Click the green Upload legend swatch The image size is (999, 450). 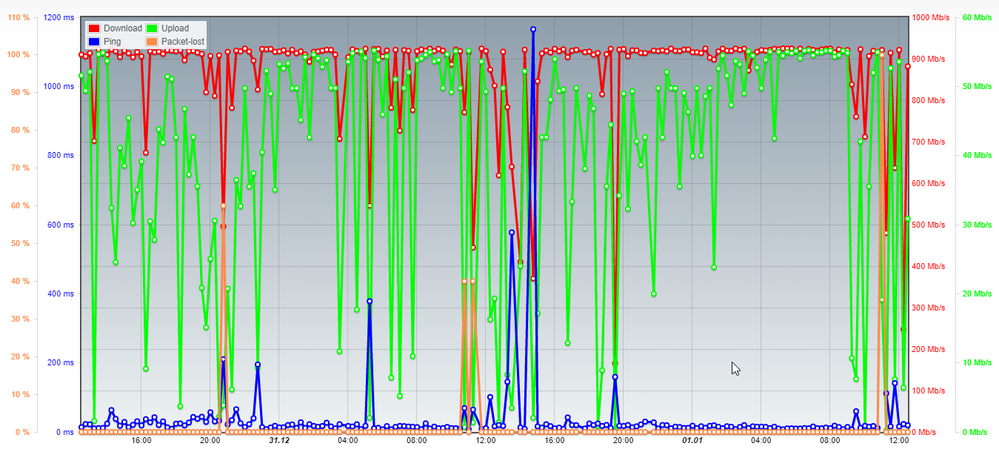152,28
